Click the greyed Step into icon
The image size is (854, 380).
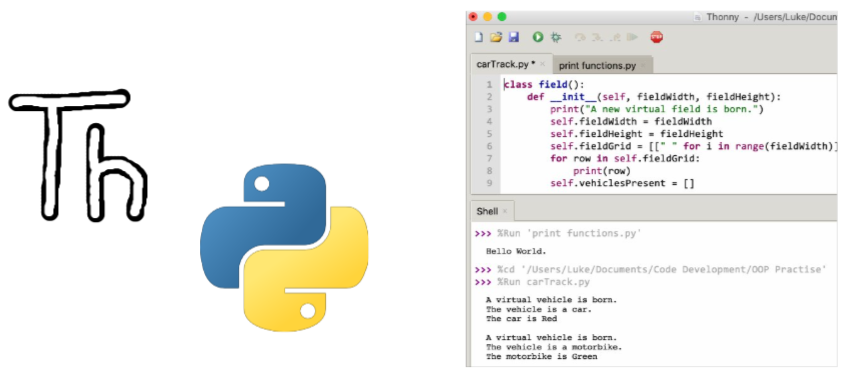(597, 37)
